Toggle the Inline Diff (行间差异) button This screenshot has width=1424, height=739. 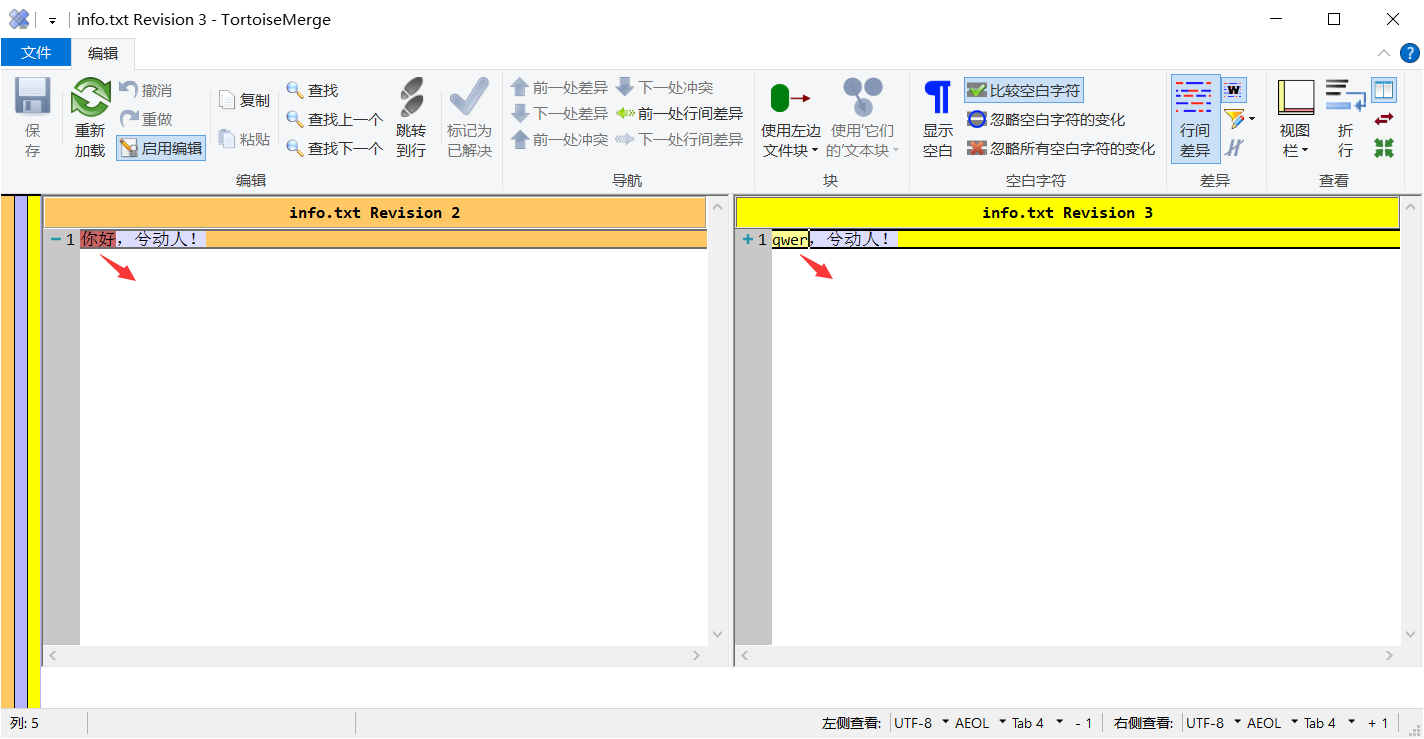(x=1195, y=119)
